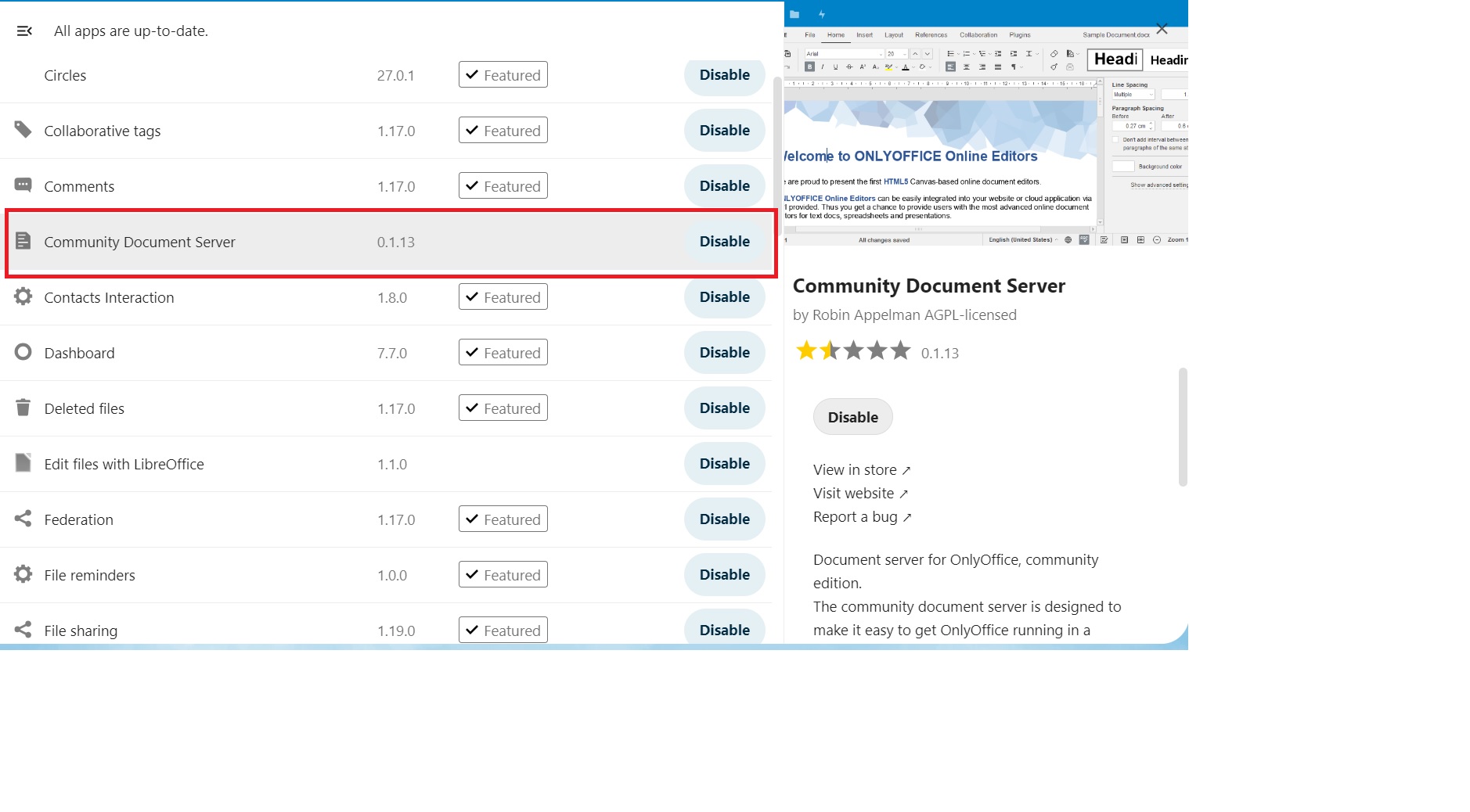This screenshot has height=812, width=1470.
Task: Click the Community Document Server document icon
Action: click(x=23, y=241)
